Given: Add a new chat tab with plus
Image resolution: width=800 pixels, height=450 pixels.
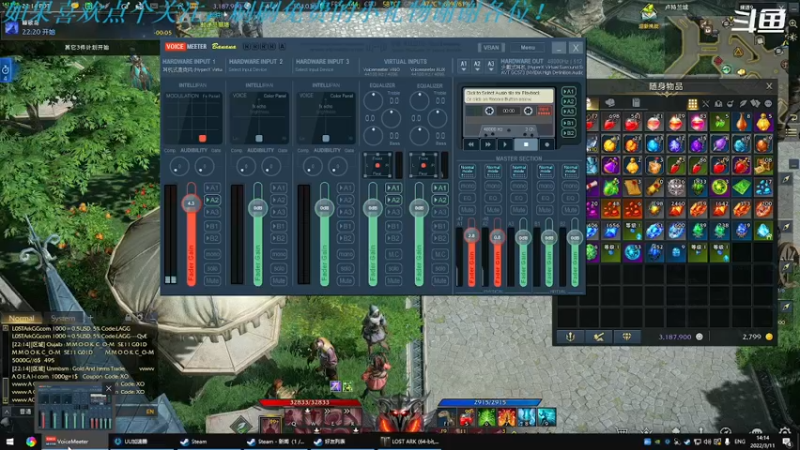Looking at the screenshot, I should click(x=90, y=318).
